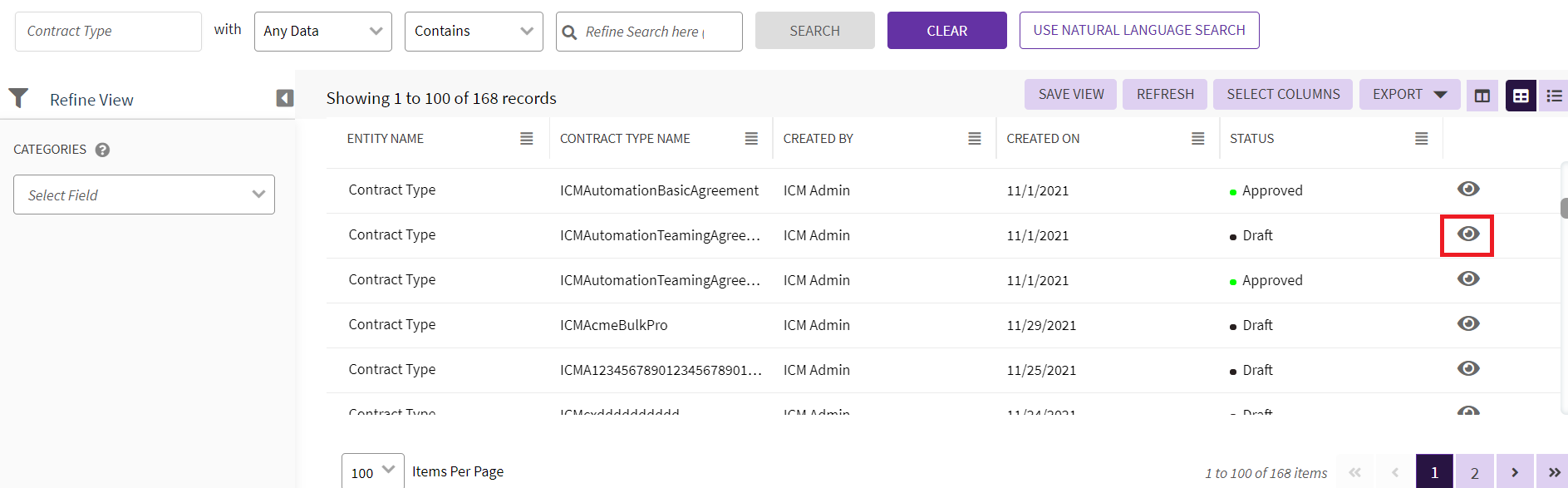Click the vertical scrollbar thumb

point(1564,208)
